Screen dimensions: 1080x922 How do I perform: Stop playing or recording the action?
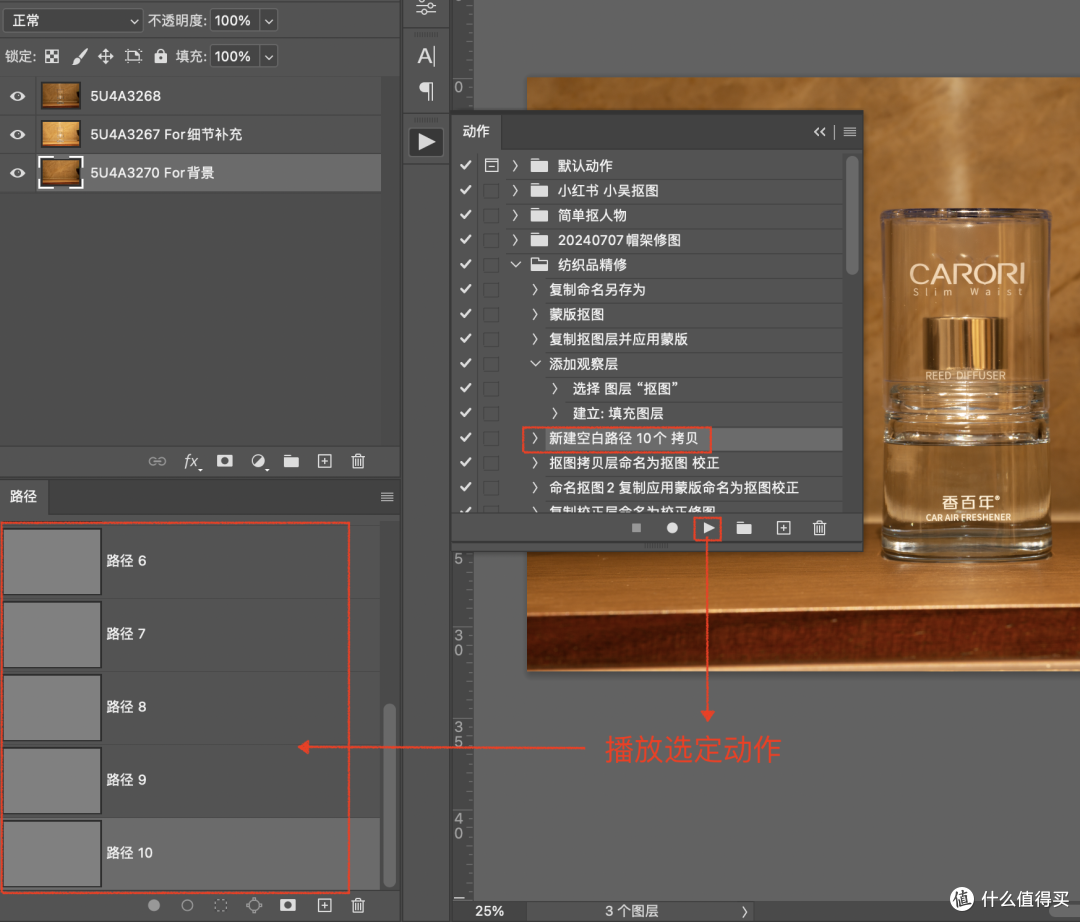point(636,528)
